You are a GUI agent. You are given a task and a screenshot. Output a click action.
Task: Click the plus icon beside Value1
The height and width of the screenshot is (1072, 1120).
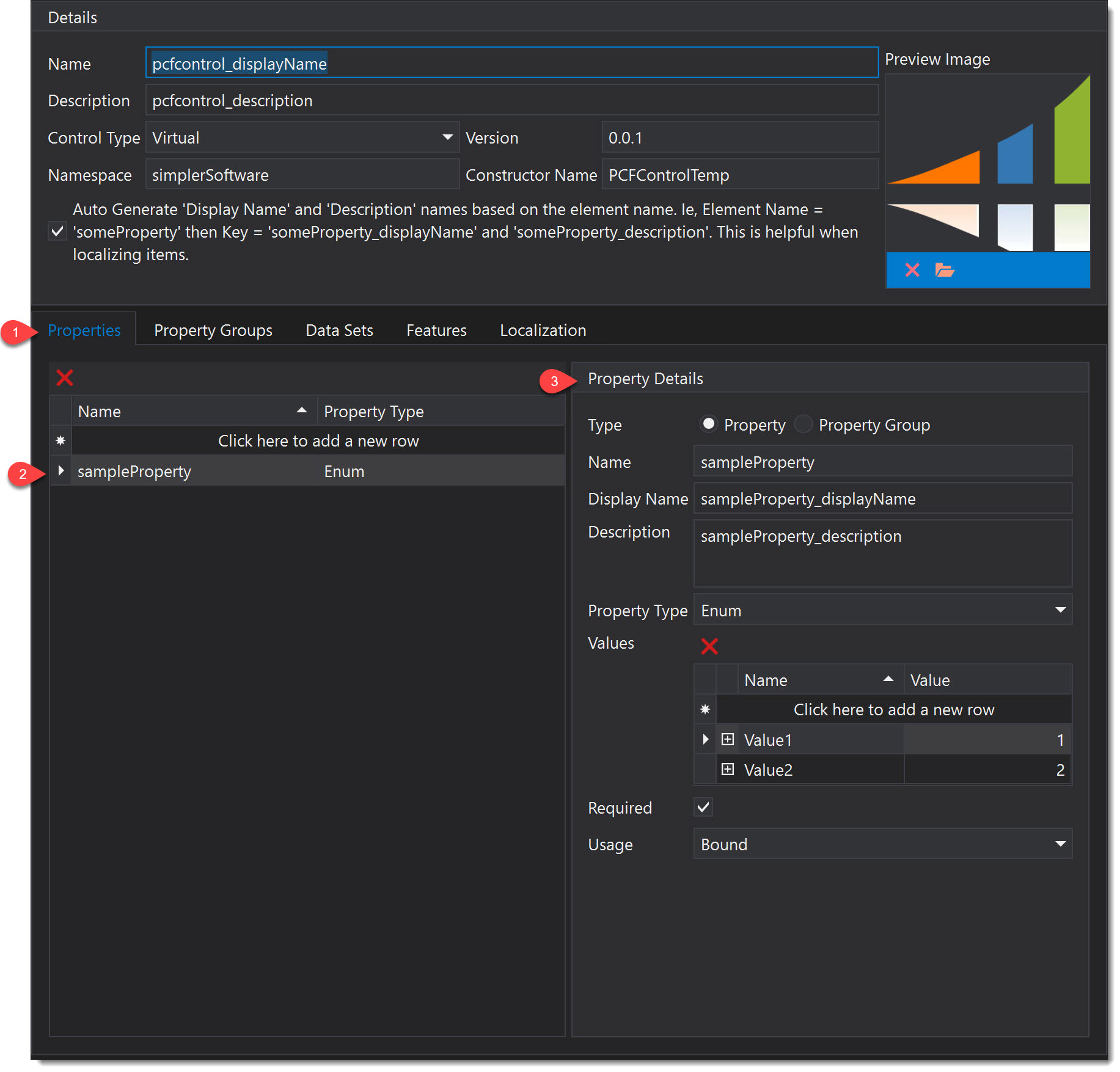[x=727, y=739]
